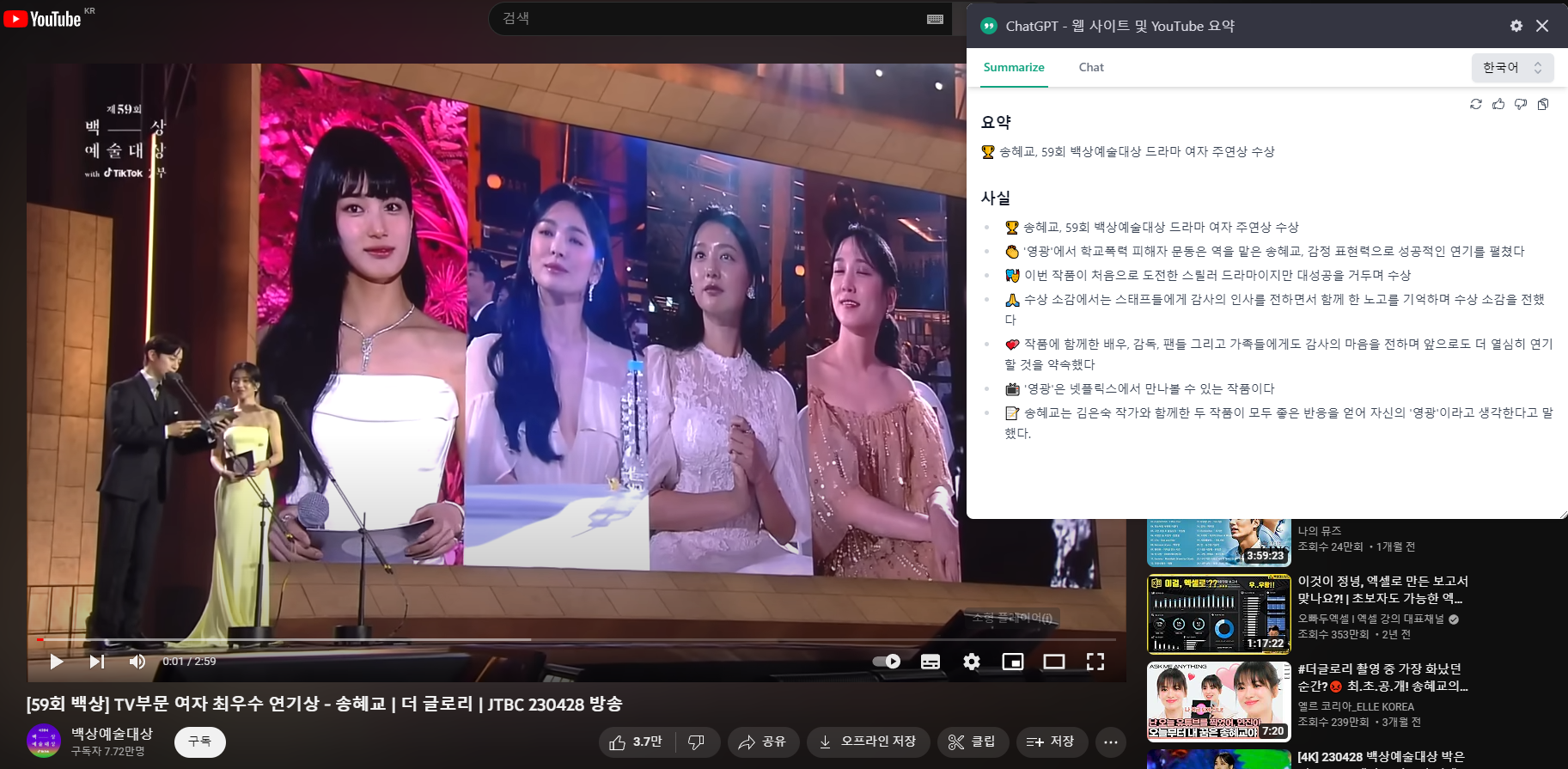Open the 한국어 language dropdown
Image resolution: width=1568 pixels, height=769 pixels.
[x=1512, y=67]
